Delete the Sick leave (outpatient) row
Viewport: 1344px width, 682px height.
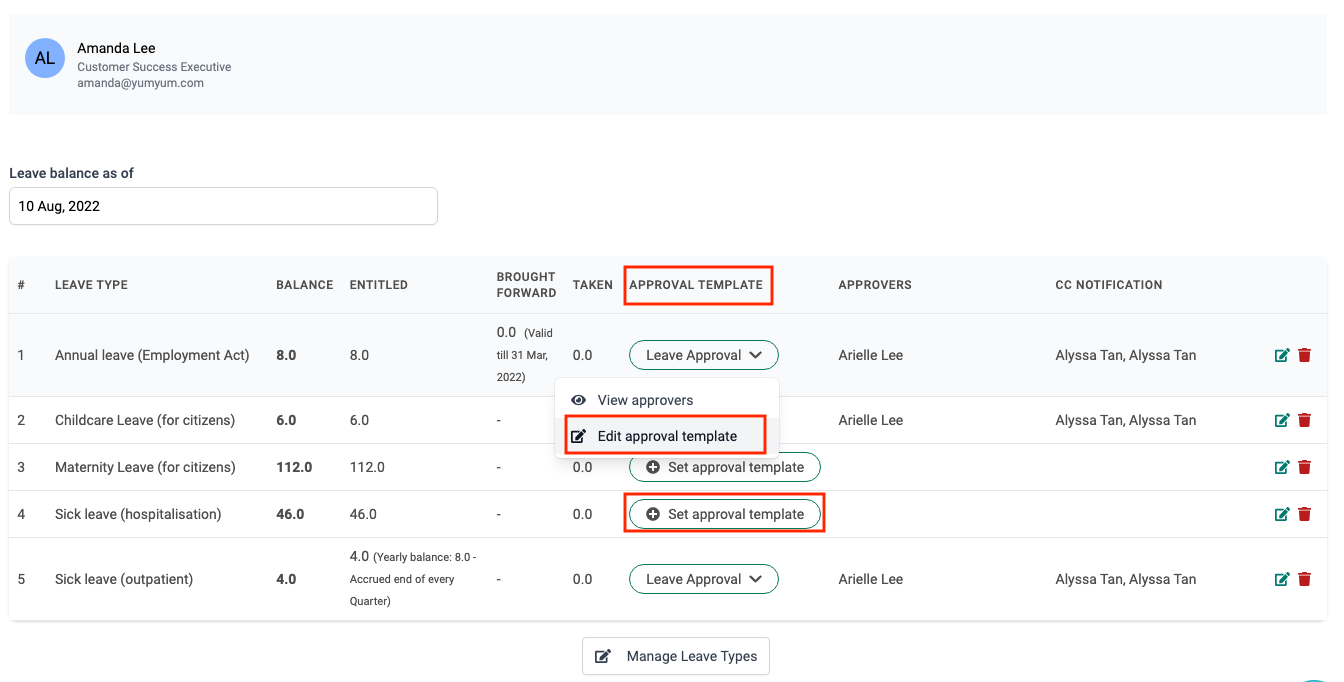1304,579
